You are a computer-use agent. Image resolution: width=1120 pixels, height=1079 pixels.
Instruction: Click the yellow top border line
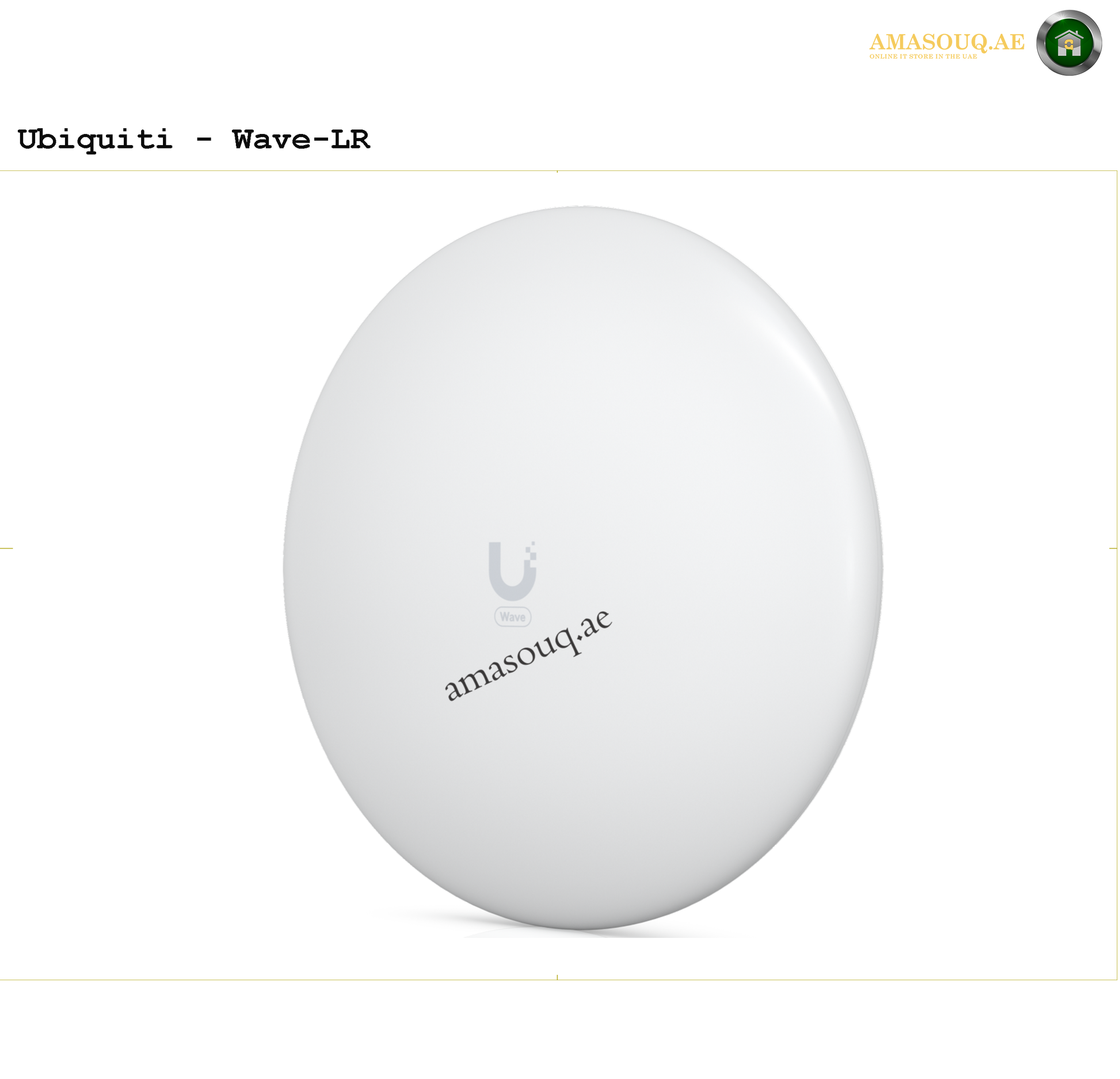pyautogui.click(x=558, y=170)
